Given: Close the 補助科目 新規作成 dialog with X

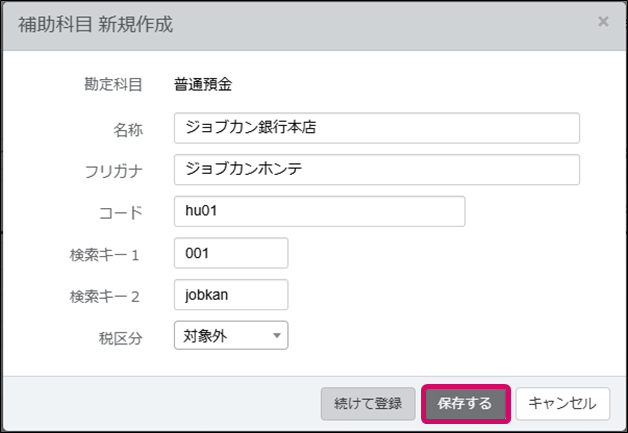Looking at the screenshot, I should (603, 21).
